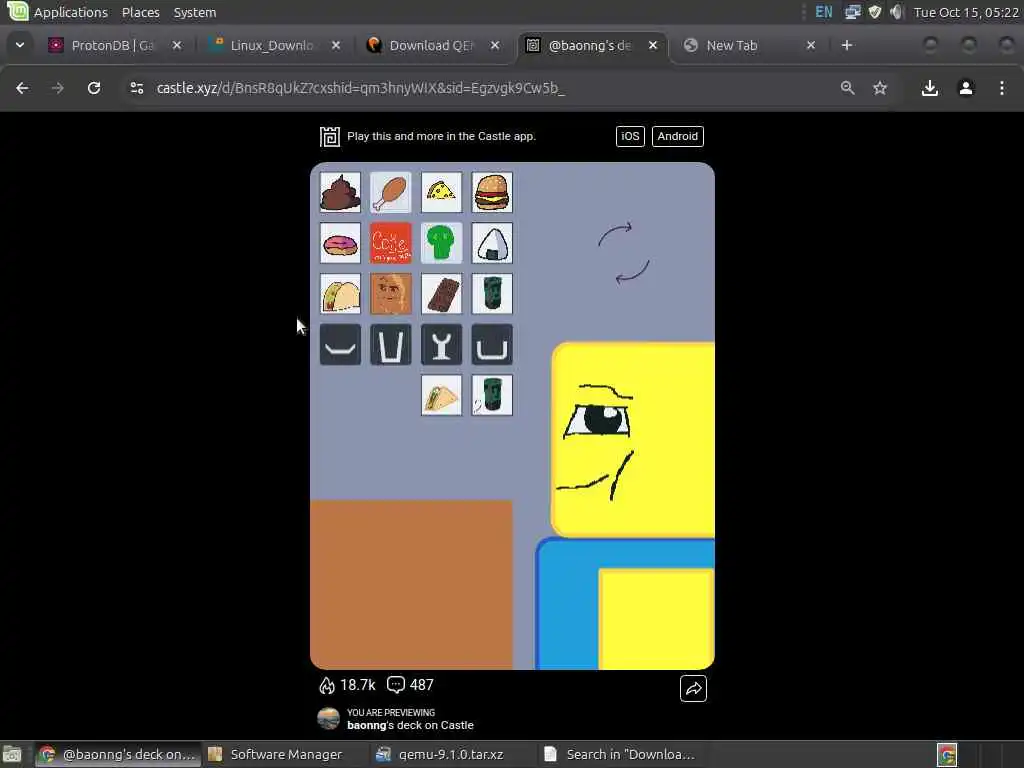Select the wide bowl container
This screenshot has height=768, width=1024.
pyautogui.click(x=492, y=344)
